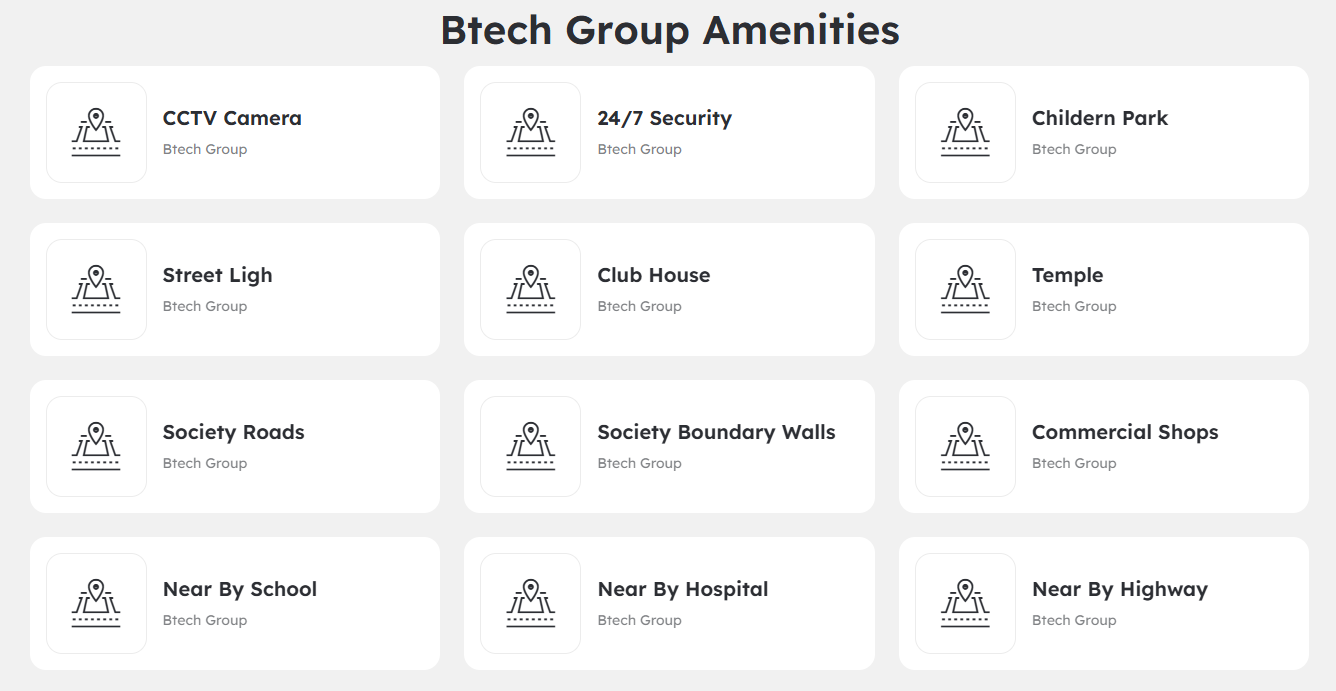Click the Childern Park heading

tap(1099, 118)
